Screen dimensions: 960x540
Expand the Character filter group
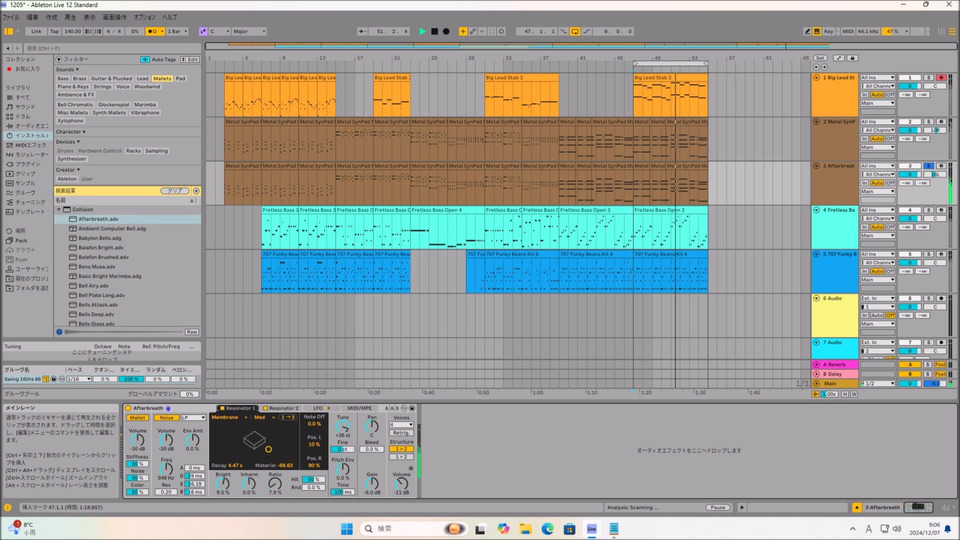pyautogui.click(x=70, y=132)
